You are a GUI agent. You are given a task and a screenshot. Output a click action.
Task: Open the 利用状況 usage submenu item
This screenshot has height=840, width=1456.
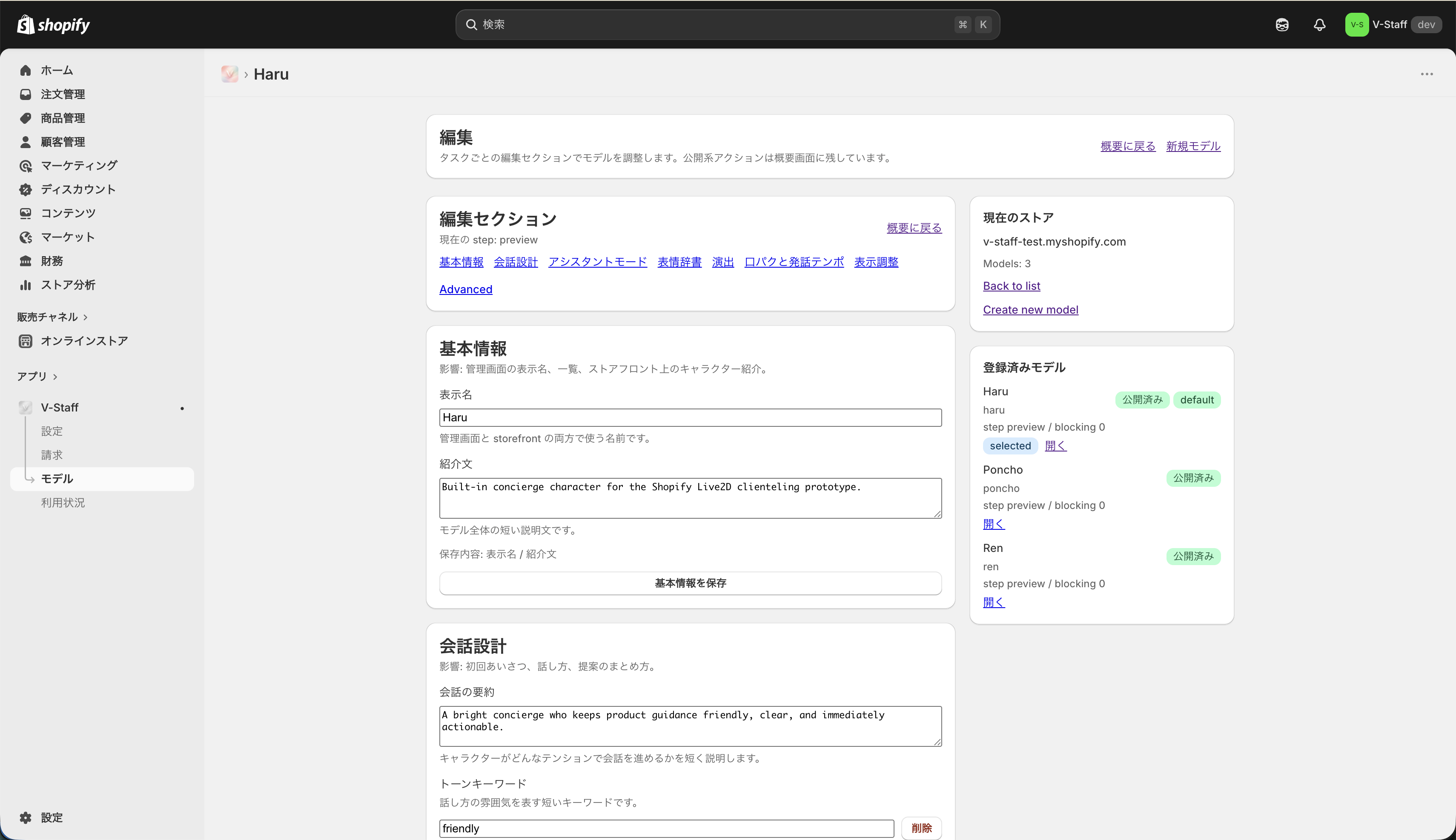tap(63, 503)
